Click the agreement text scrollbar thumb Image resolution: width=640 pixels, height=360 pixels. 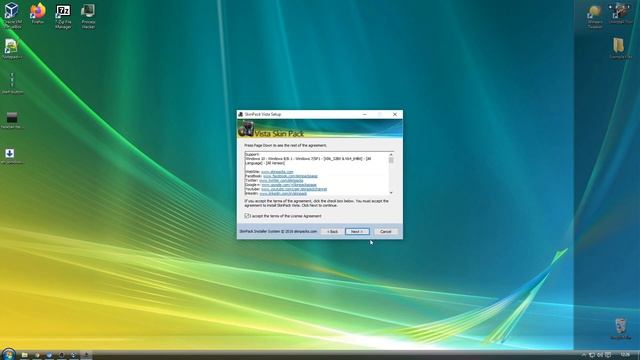(391, 160)
